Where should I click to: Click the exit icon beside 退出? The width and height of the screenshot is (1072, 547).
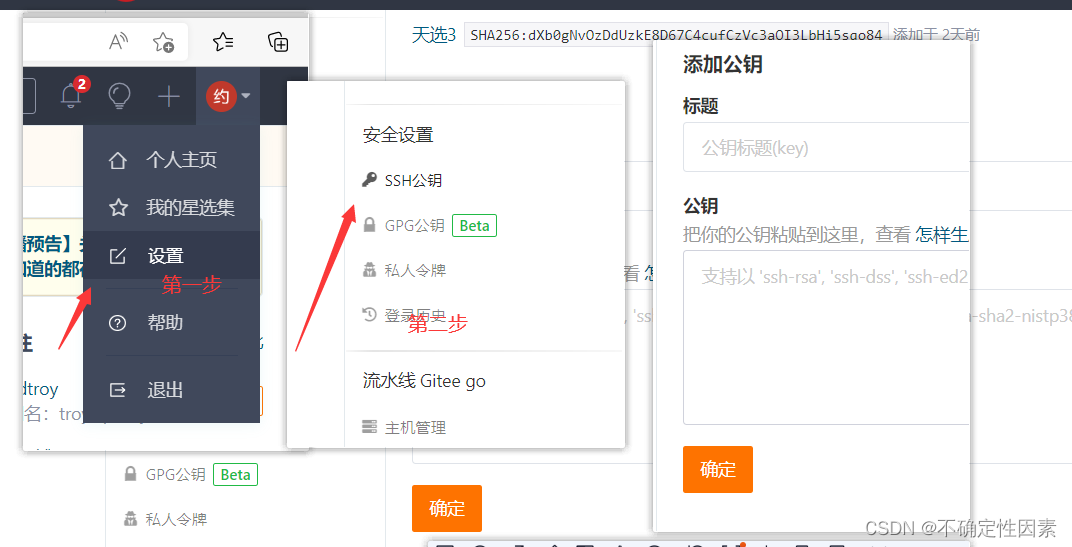(118, 390)
